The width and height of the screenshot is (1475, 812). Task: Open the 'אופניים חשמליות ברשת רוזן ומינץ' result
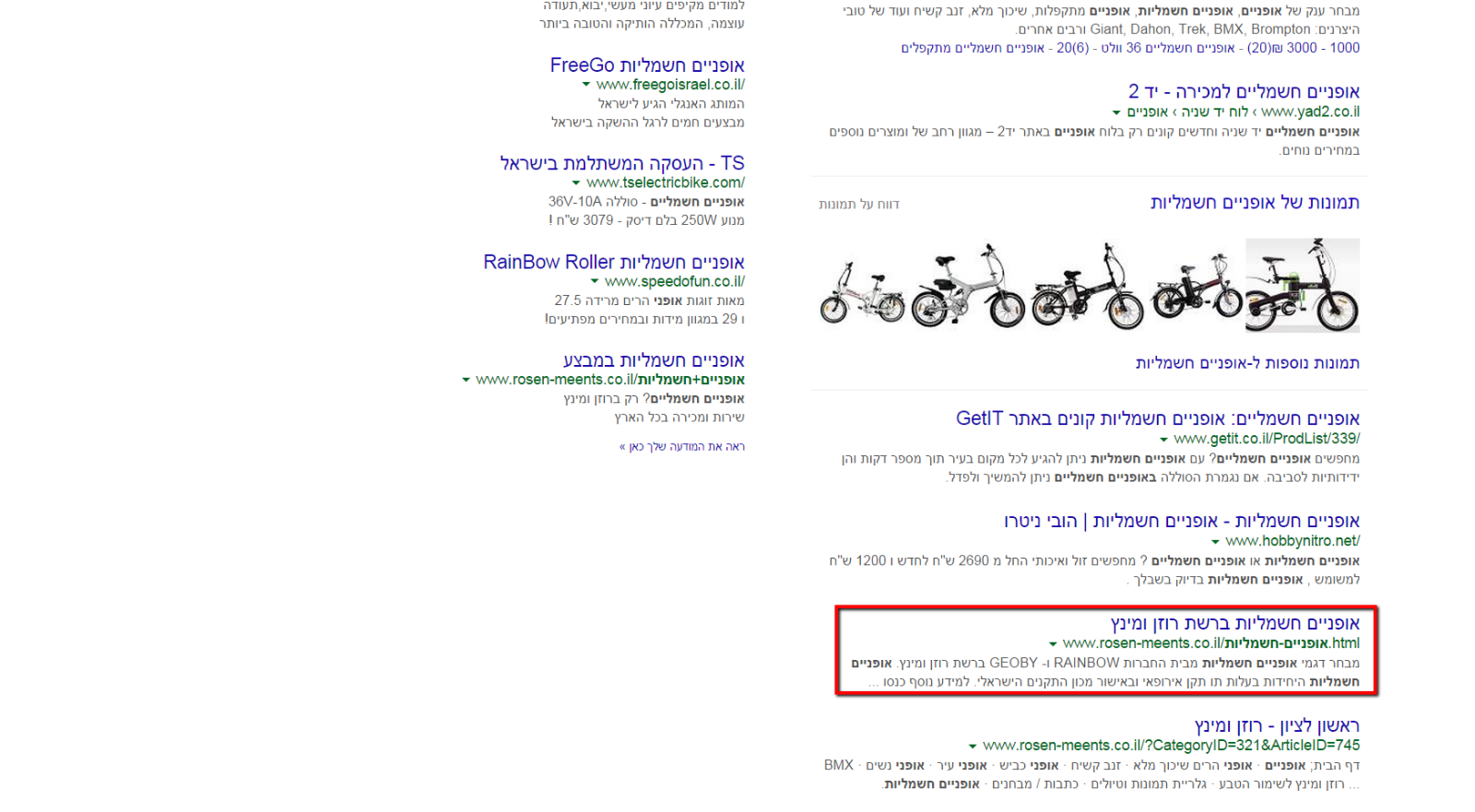pyautogui.click(x=1235, y=623)
